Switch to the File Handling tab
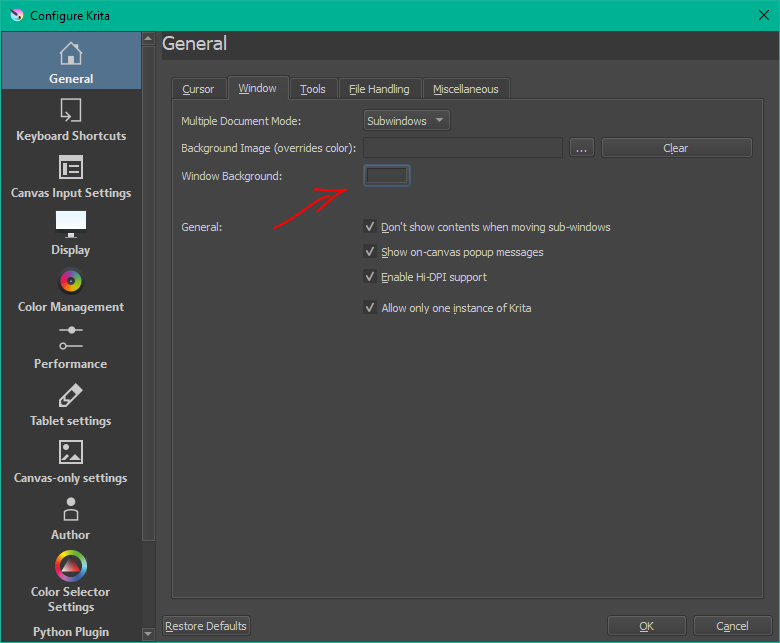Screen dimensions: 780x643 (379, 89)
